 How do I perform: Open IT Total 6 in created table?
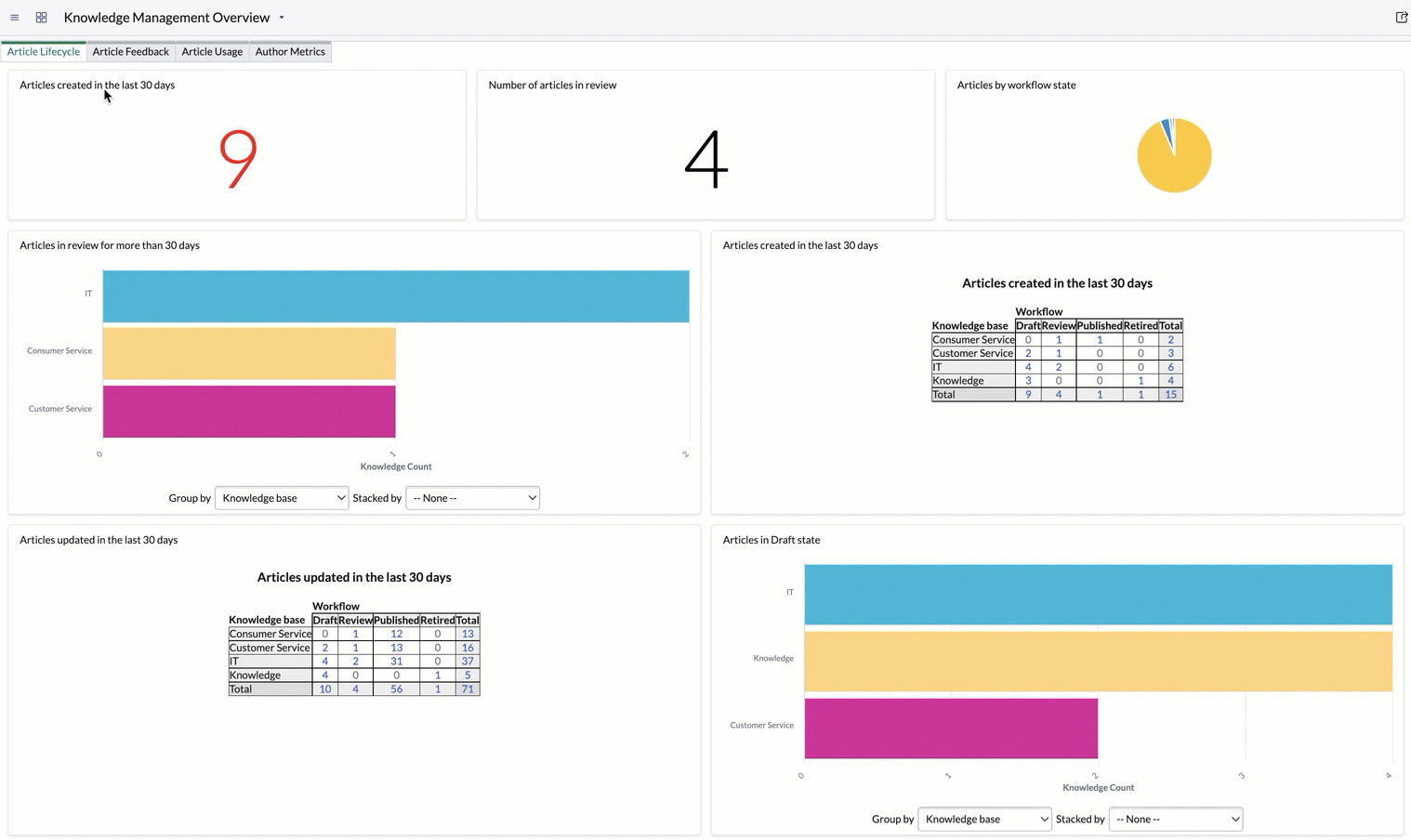coord(1170,367)
